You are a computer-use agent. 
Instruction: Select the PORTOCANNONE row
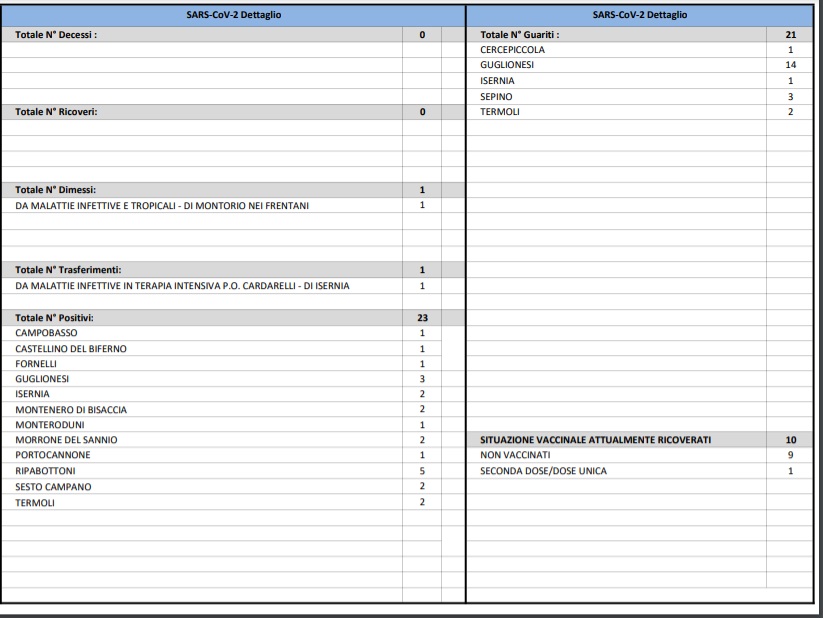pyautogui.click(x=222, y=455)
